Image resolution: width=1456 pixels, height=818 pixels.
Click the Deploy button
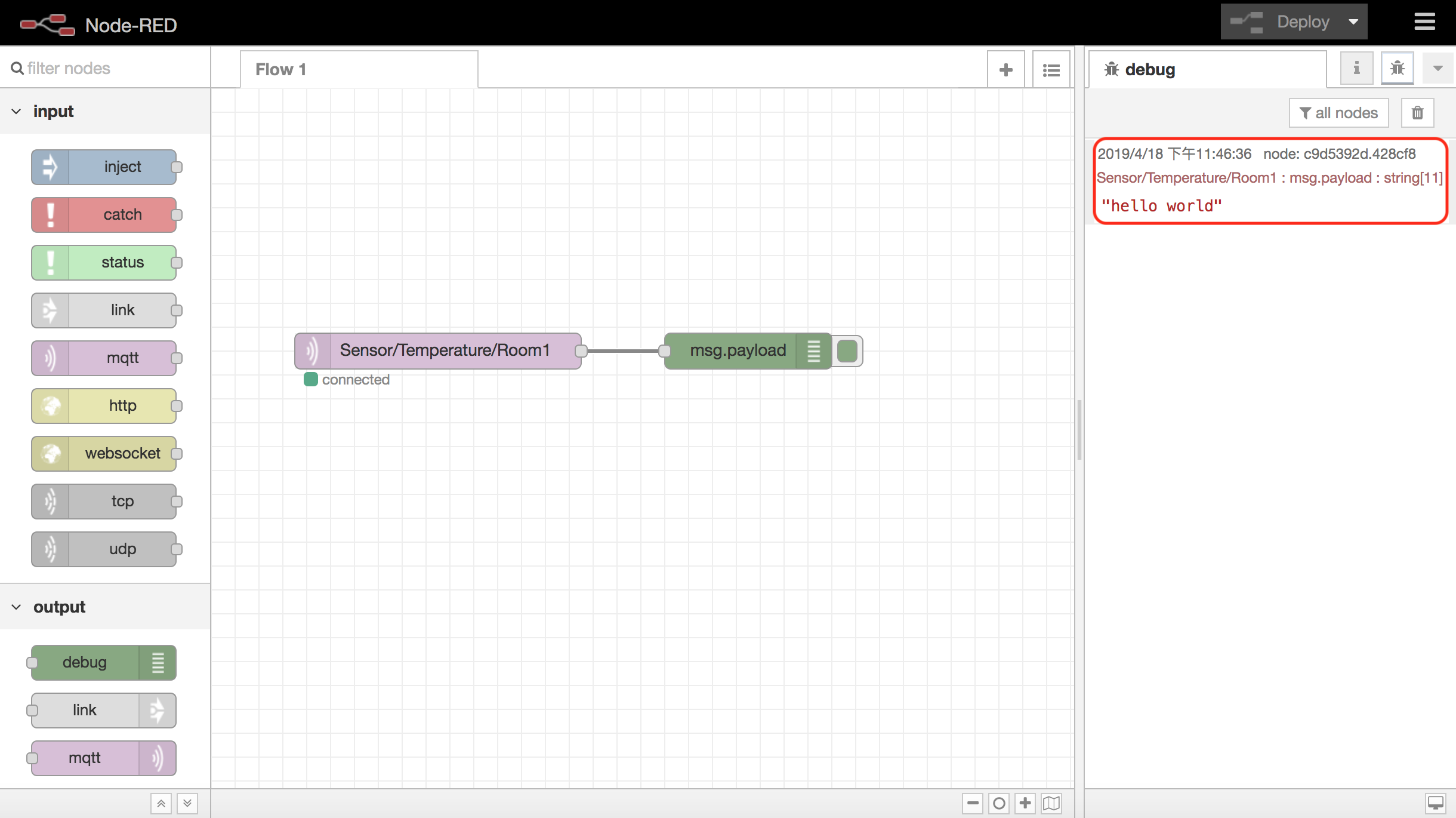(x=1280, y=22)
